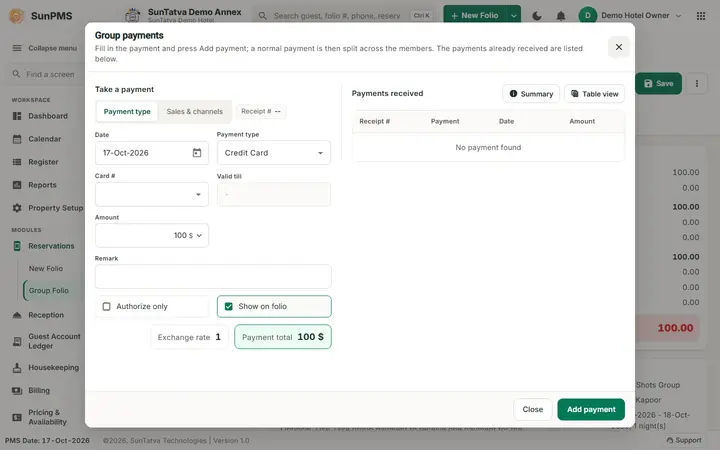Click the + New Folio button
Screen dimensions: 720x450
(475, 16)
